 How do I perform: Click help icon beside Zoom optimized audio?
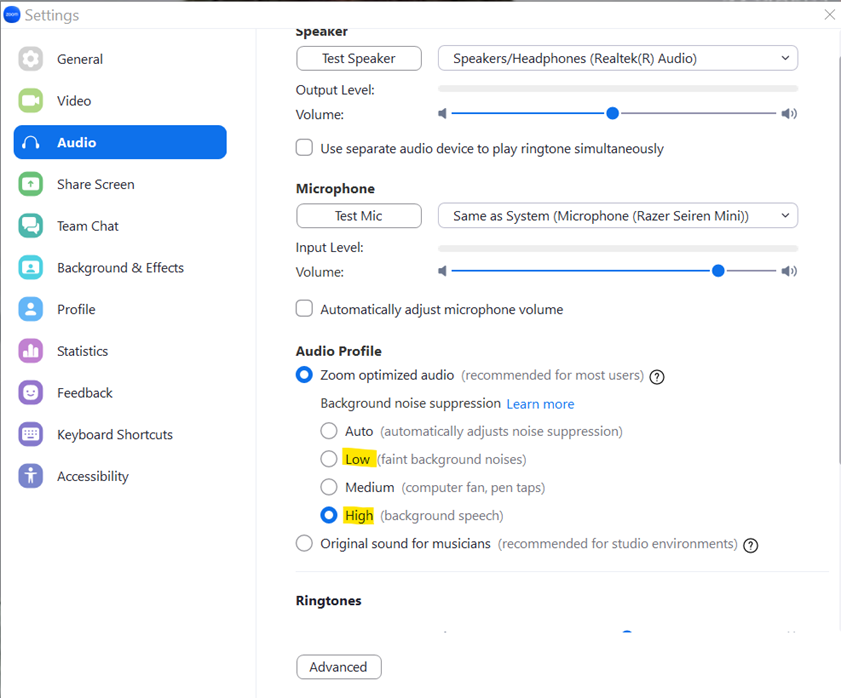click(657, 377)
